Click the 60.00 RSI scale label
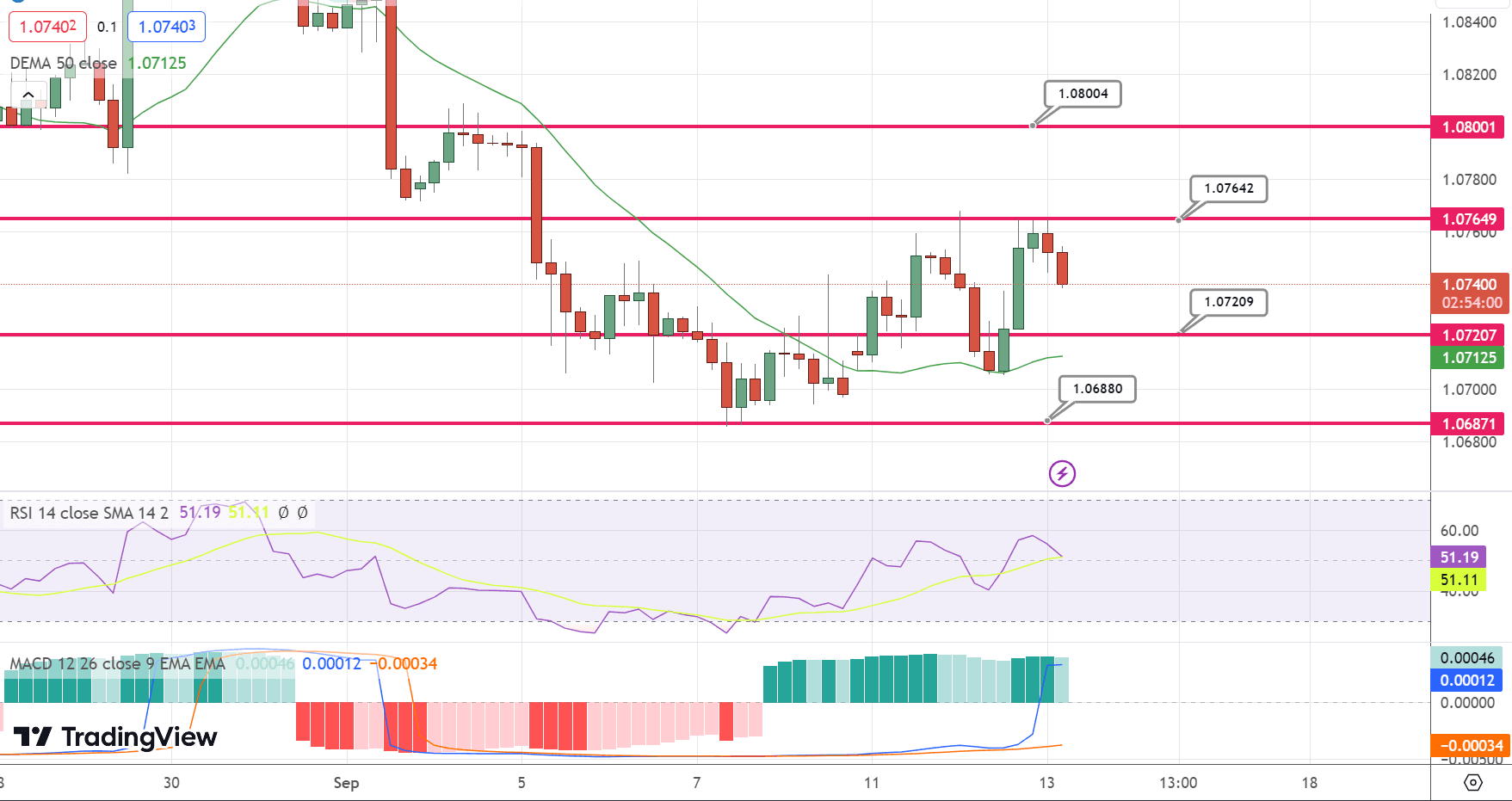This screenshot has width=1512, height=801. pos(1460,531)
